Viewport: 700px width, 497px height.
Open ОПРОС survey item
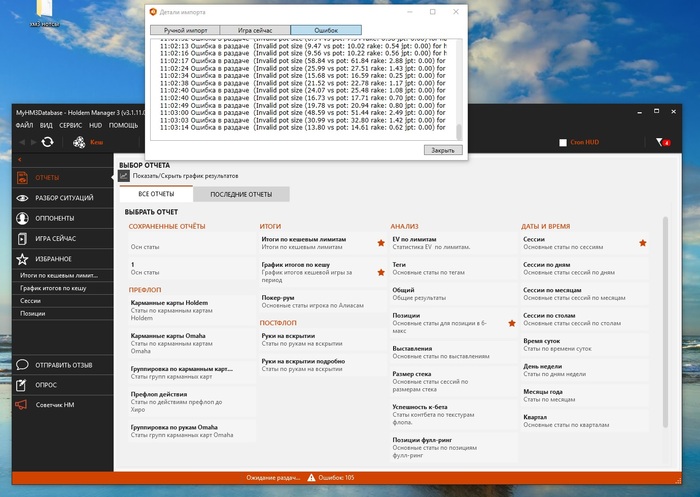[x=62, y=385]
